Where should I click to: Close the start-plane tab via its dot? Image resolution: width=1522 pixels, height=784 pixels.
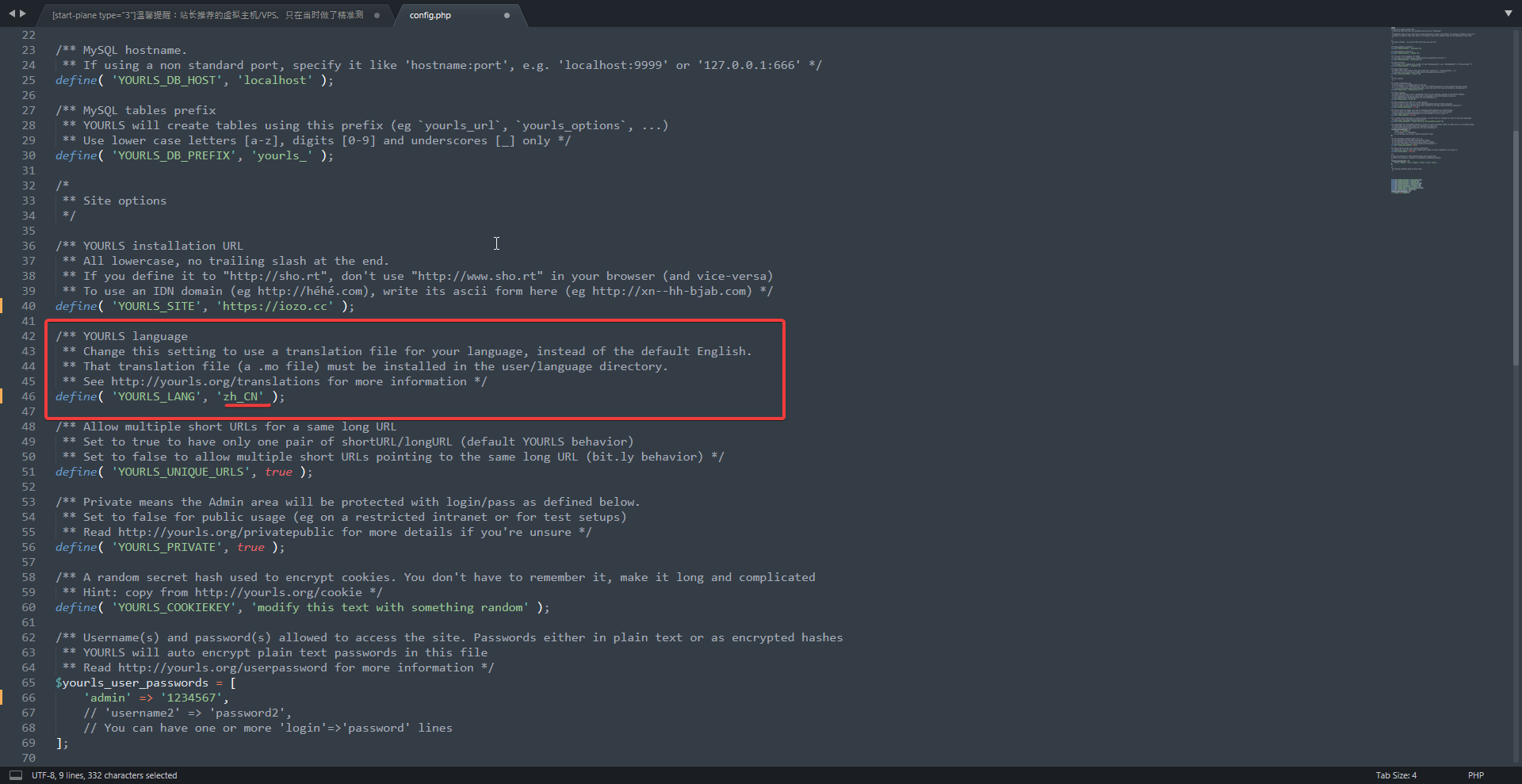click(377, 15)
